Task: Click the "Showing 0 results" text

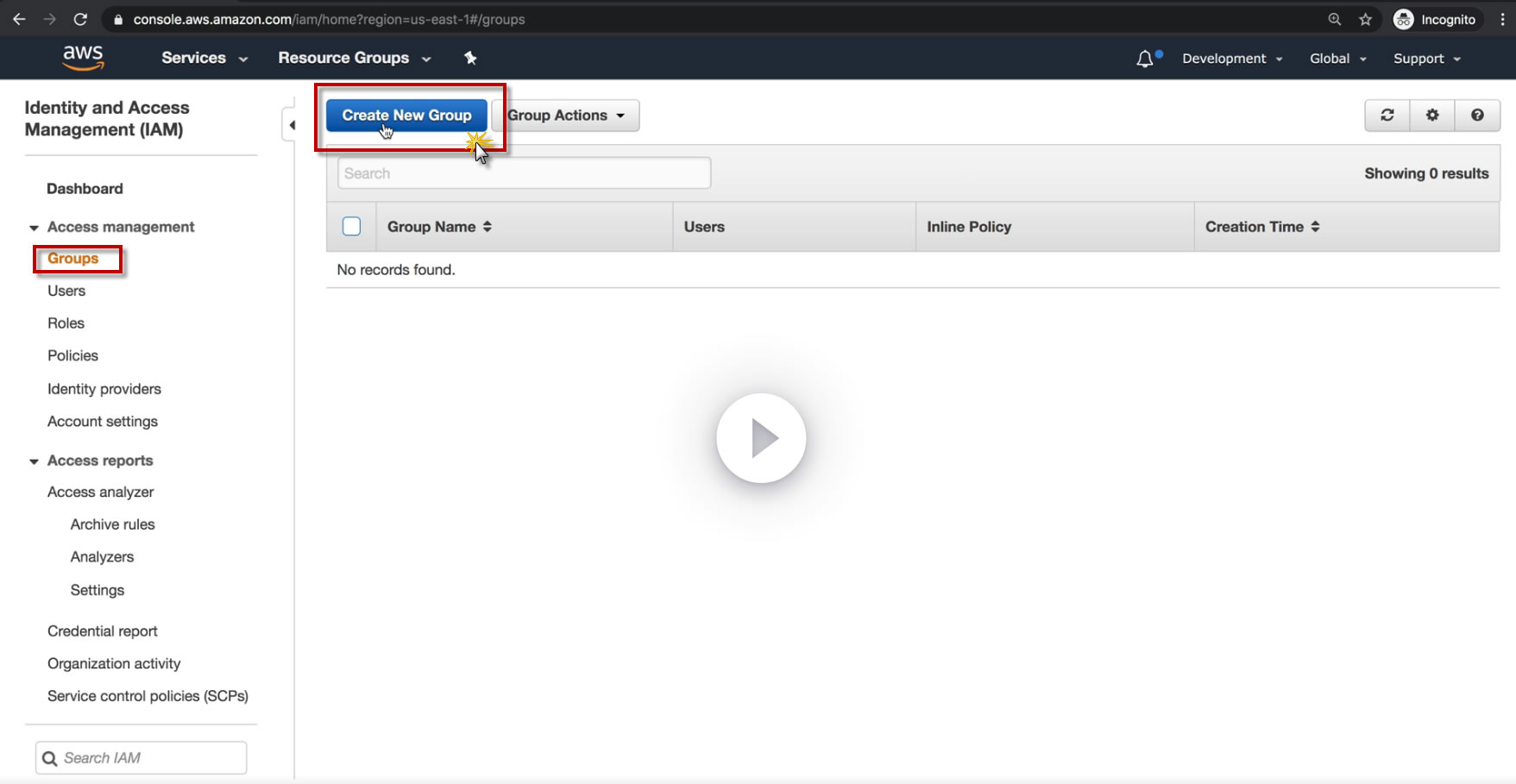Action: point(1426,173)
